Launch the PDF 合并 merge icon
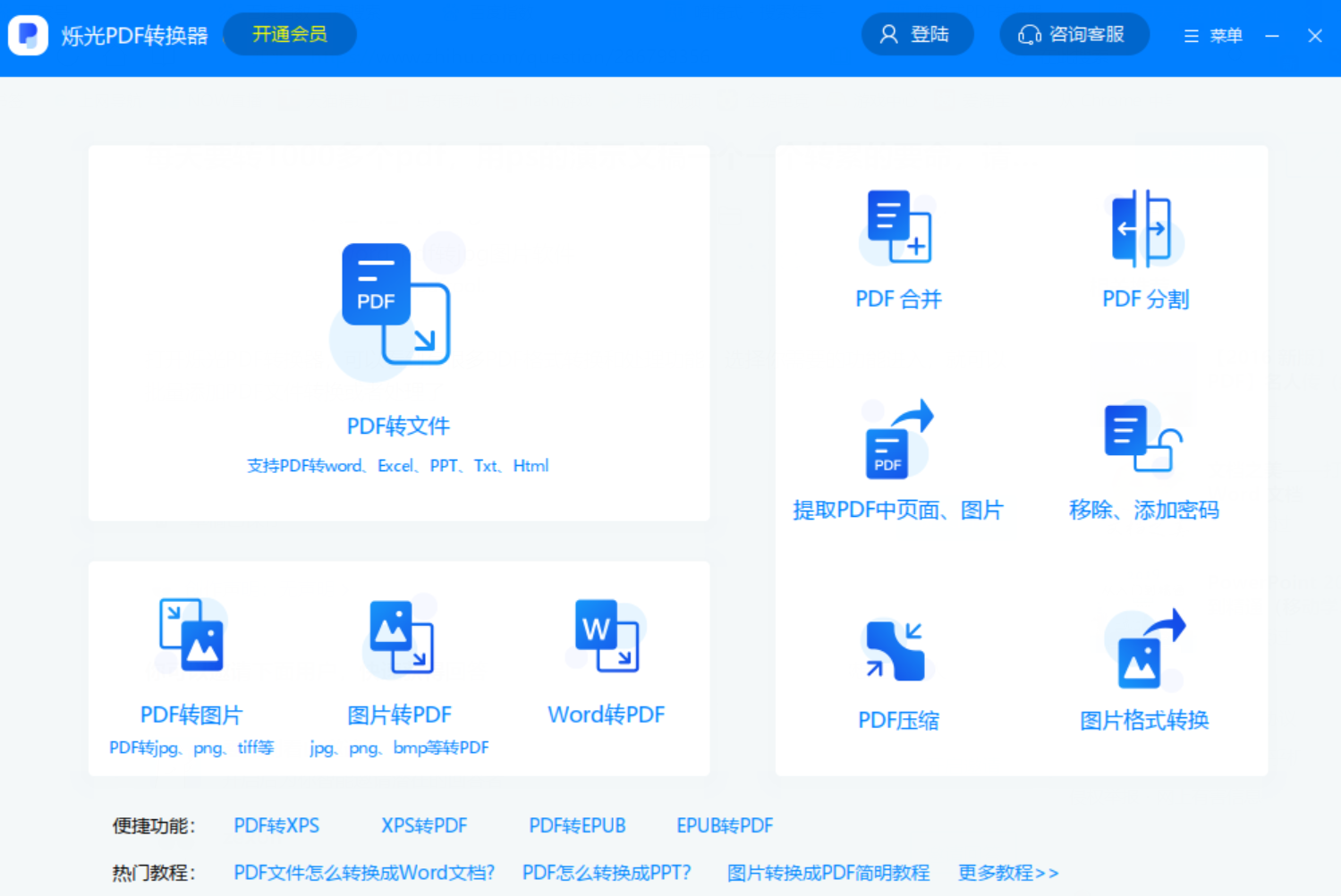The height and width of the screenshot is (896, 1341). [898, 227]
